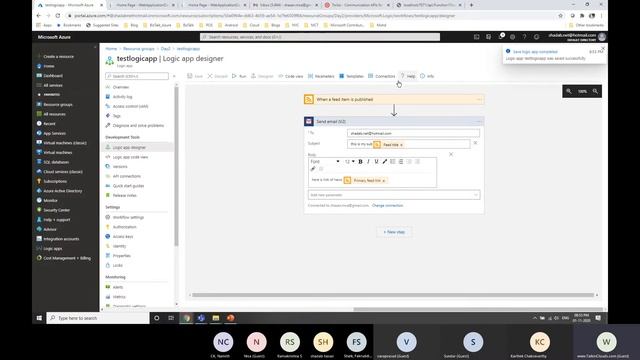Click the Italic formatting icon
Viewport: 640px width, 360px height.
(x=369, y=162)
